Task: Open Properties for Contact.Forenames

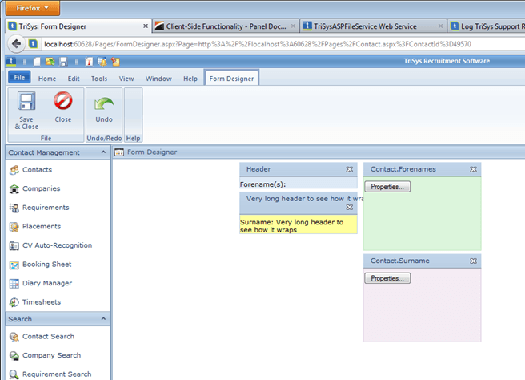Action: point(387,186)
